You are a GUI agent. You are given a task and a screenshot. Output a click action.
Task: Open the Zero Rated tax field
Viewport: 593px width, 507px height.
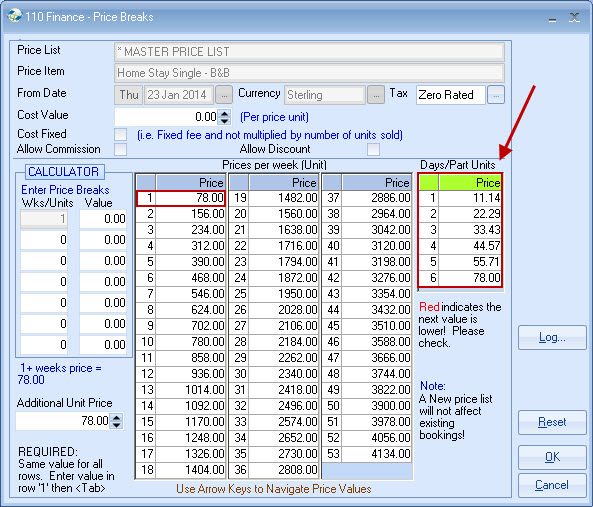click(x=450, y=95)
